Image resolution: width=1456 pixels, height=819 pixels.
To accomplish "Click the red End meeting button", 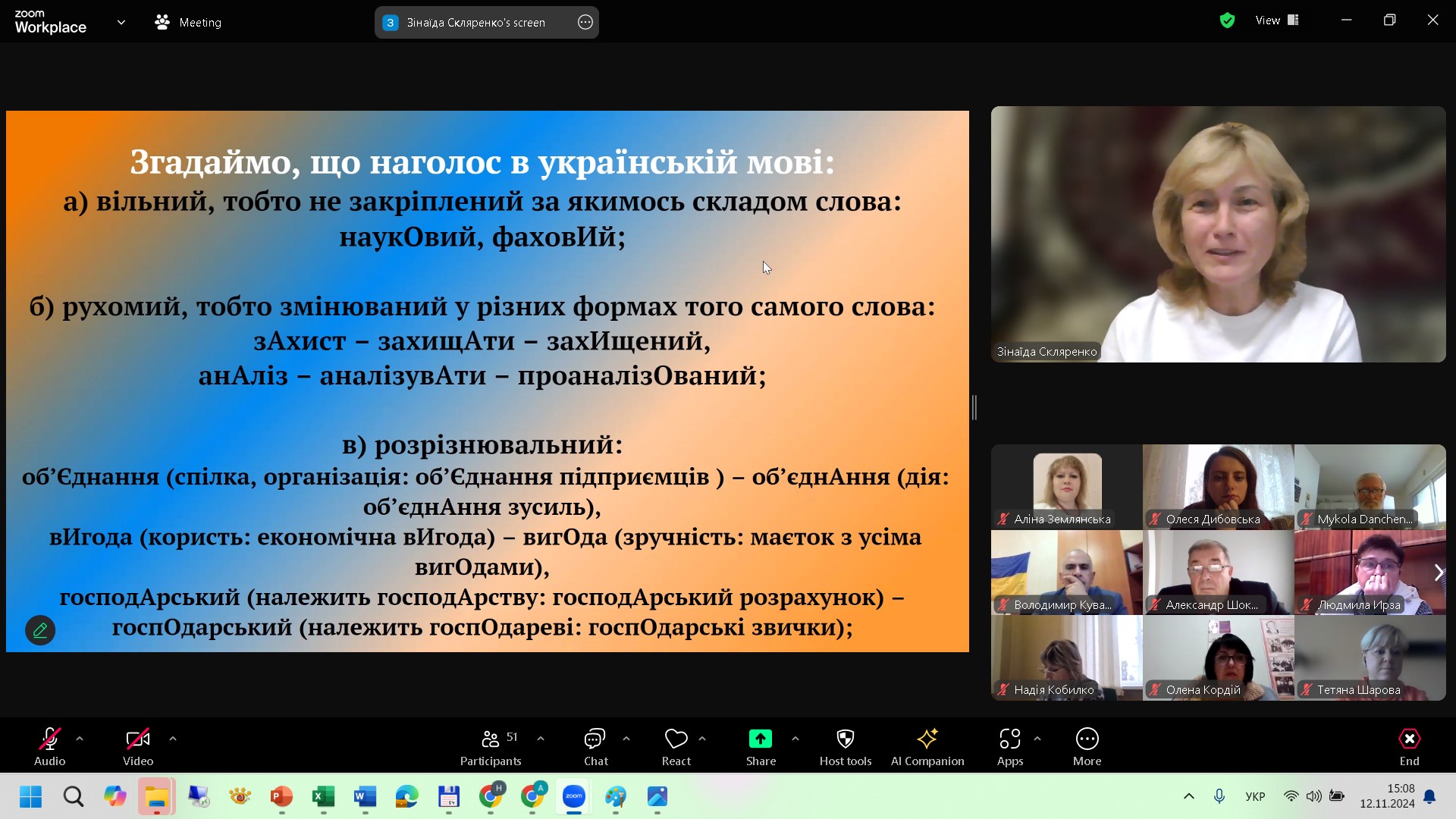I will [1409, 747].
